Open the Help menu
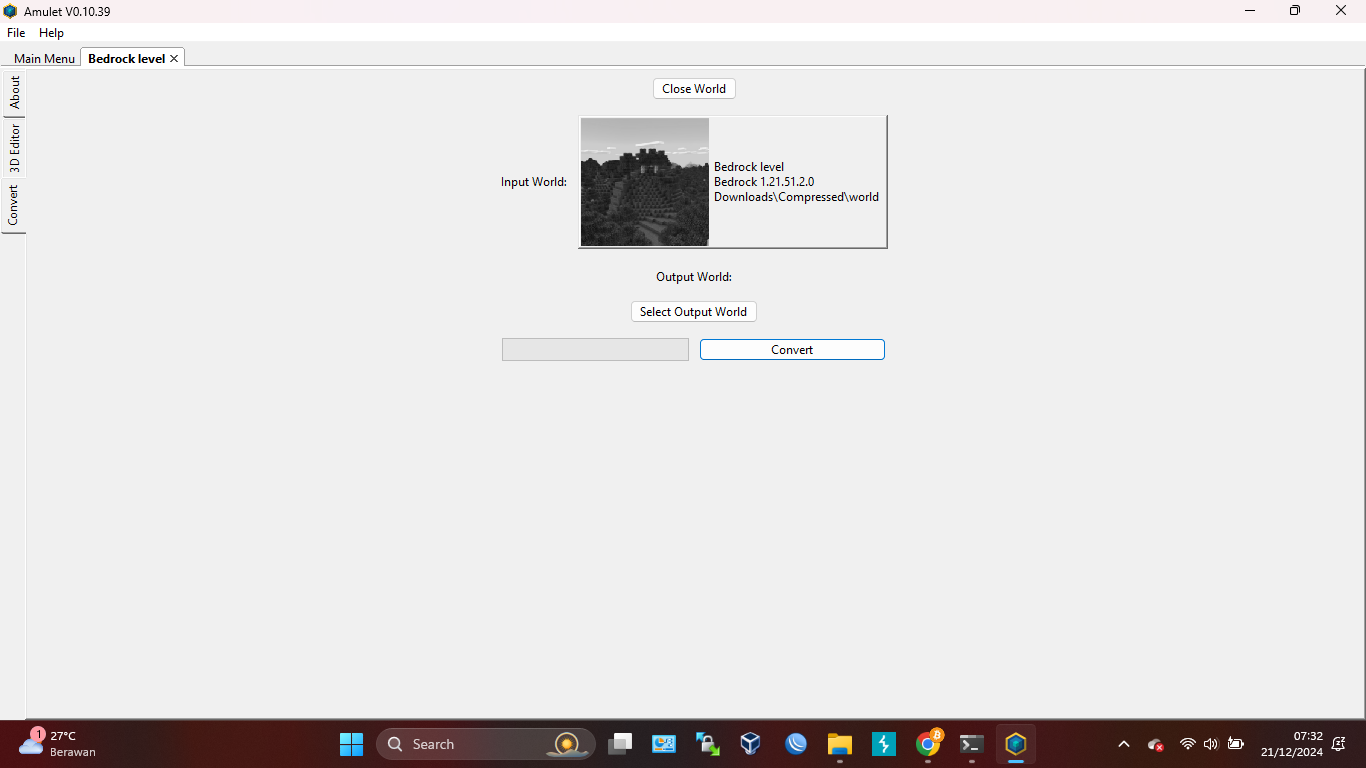The width and height of the screenshot is (1366, 768). click(51, 33)
